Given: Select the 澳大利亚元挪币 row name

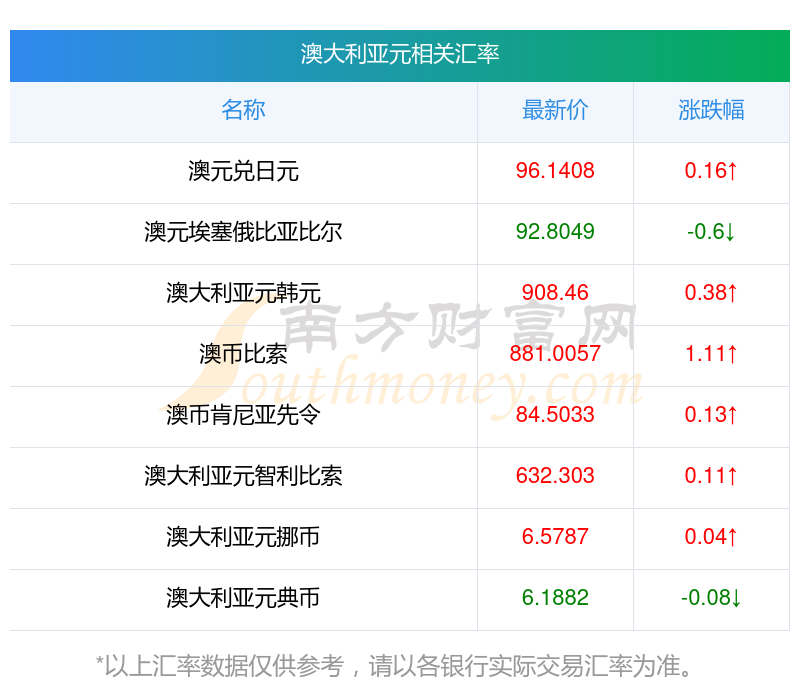Looking at the screenshot, I should pos(243,537).
